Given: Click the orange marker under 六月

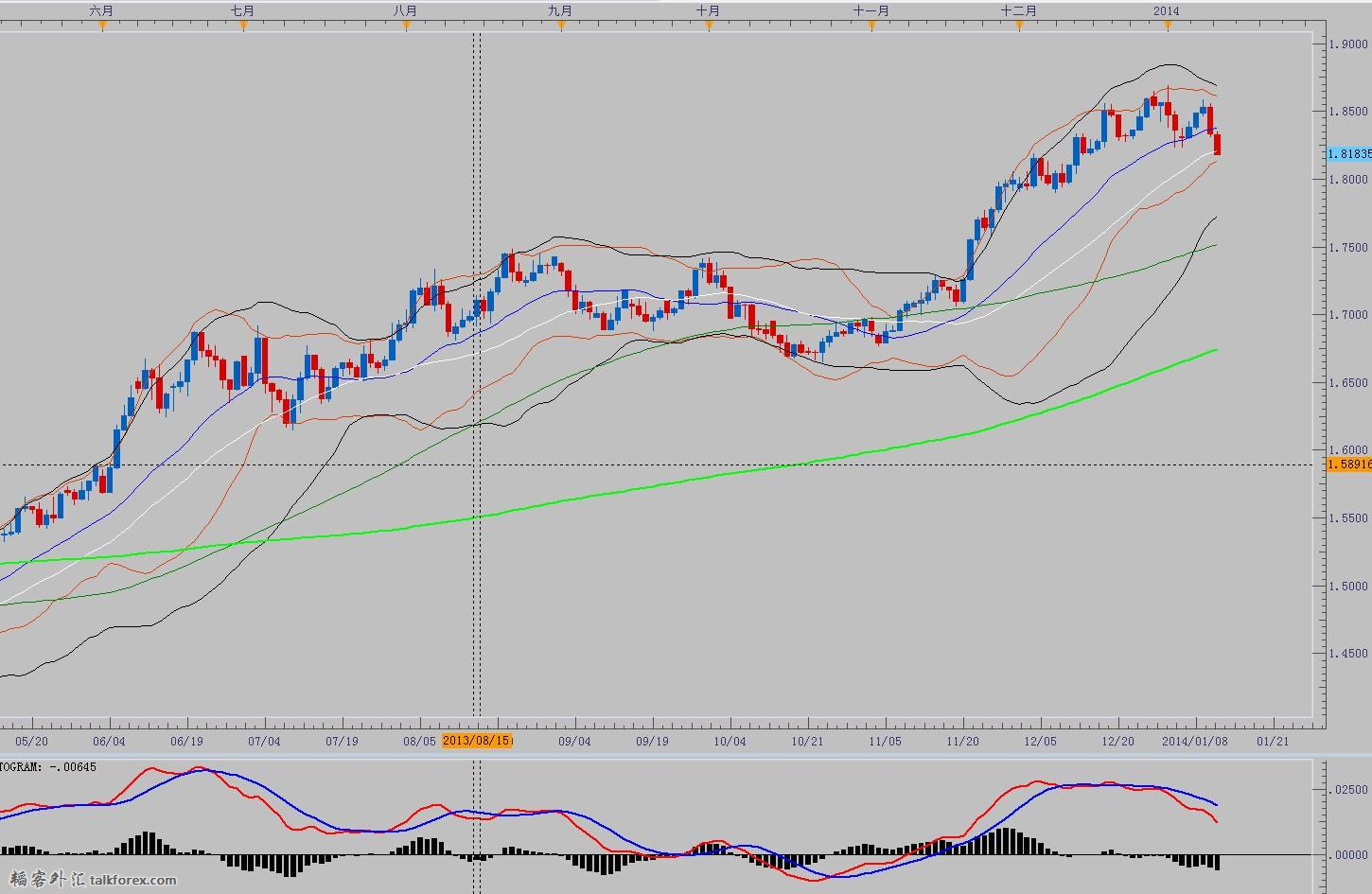Looking at the screenshot, I should tap(102, 26).
